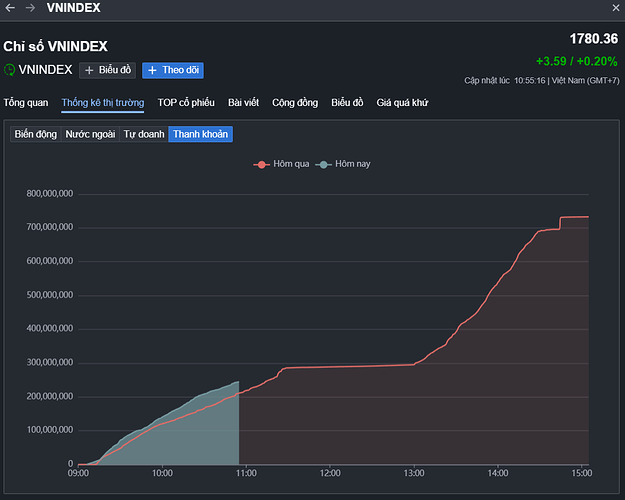View the Giá quá khứ tab
Screen dimensions: 625x500
pyautogui.click(x=402, y=102)
